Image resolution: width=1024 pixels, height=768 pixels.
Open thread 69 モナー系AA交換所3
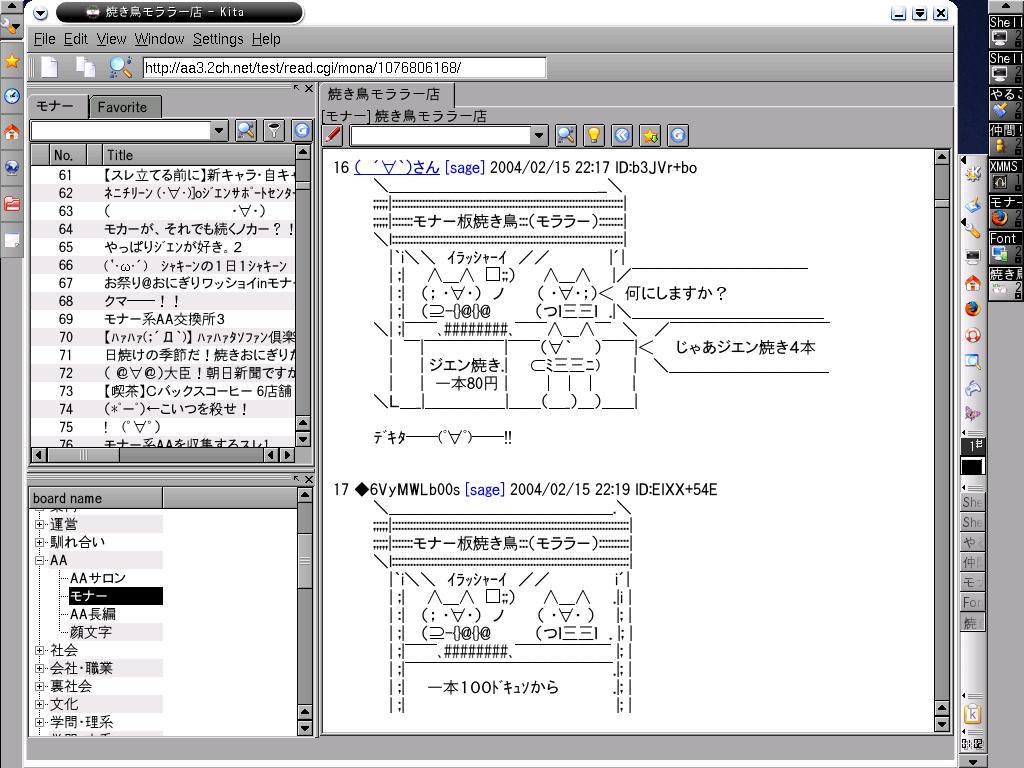(x=163, y=319)
